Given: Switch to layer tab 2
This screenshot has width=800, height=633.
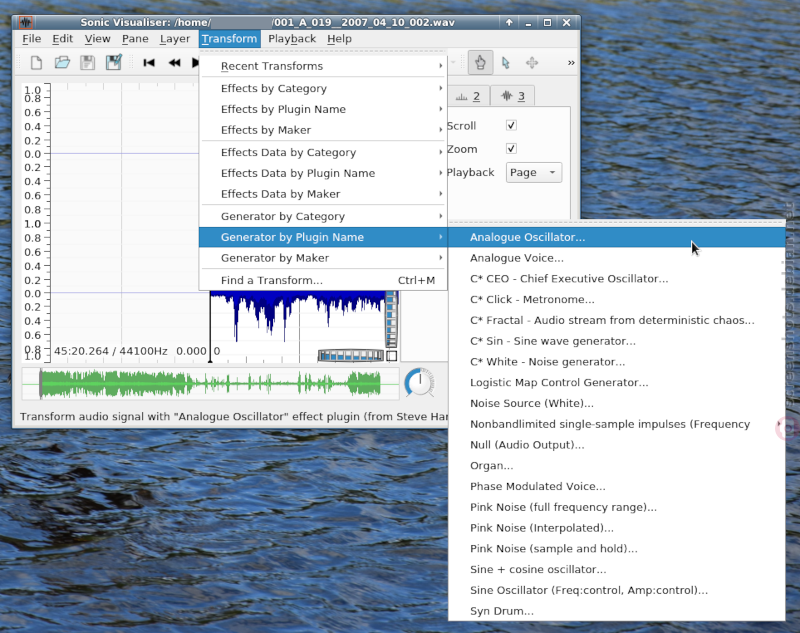Looking at the screenshot, I should [x=468, y=96].
